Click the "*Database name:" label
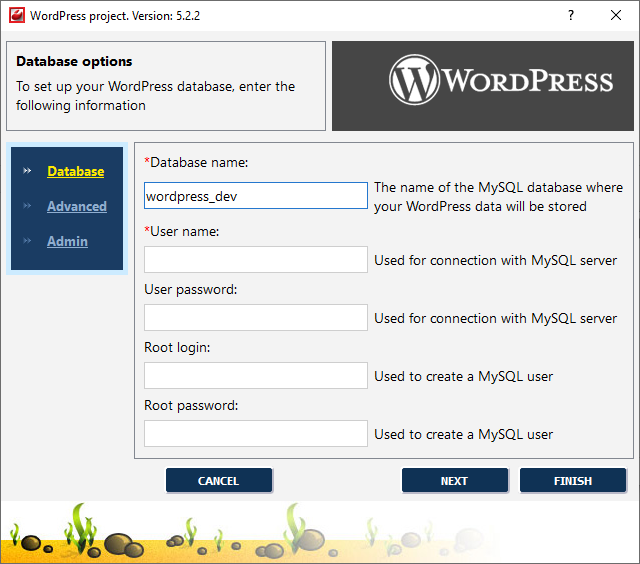The height and width of the screenshot is (564, 640). point(196,162)
